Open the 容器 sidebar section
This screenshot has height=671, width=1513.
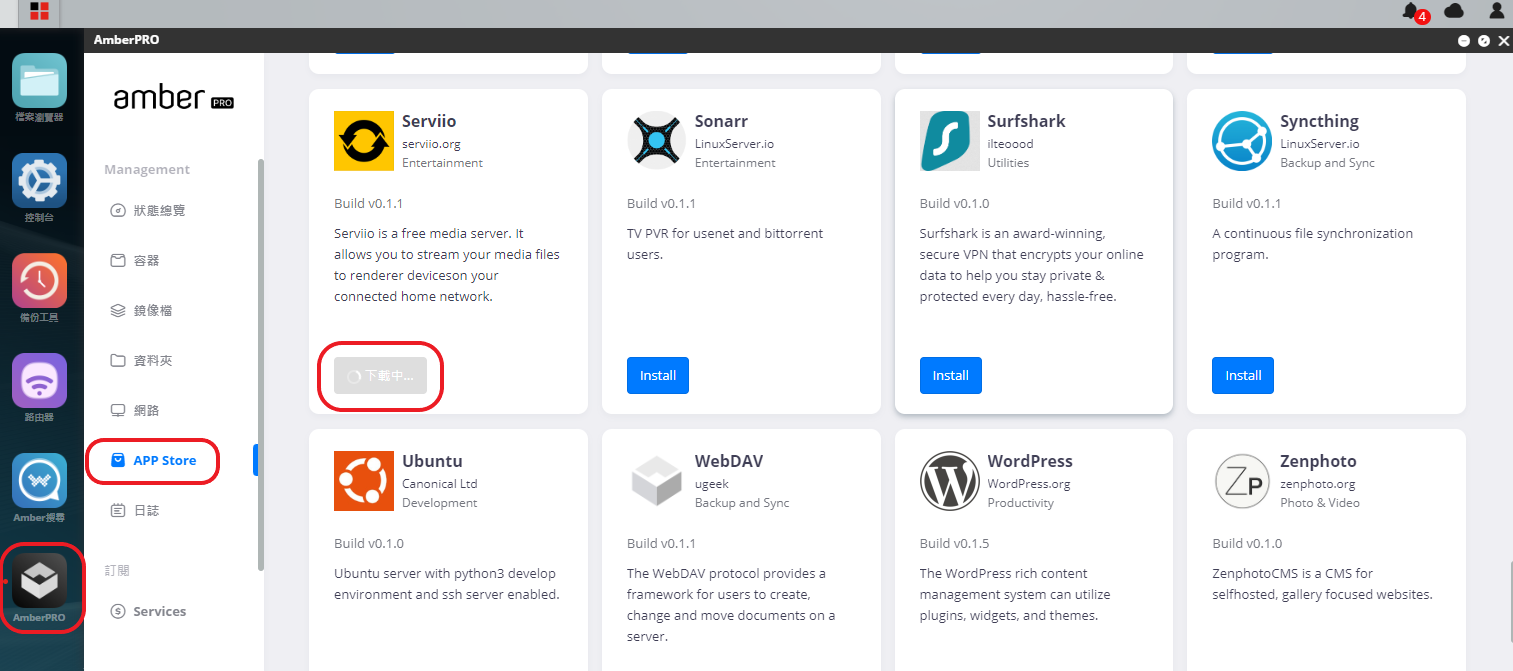tap(135, 260)
